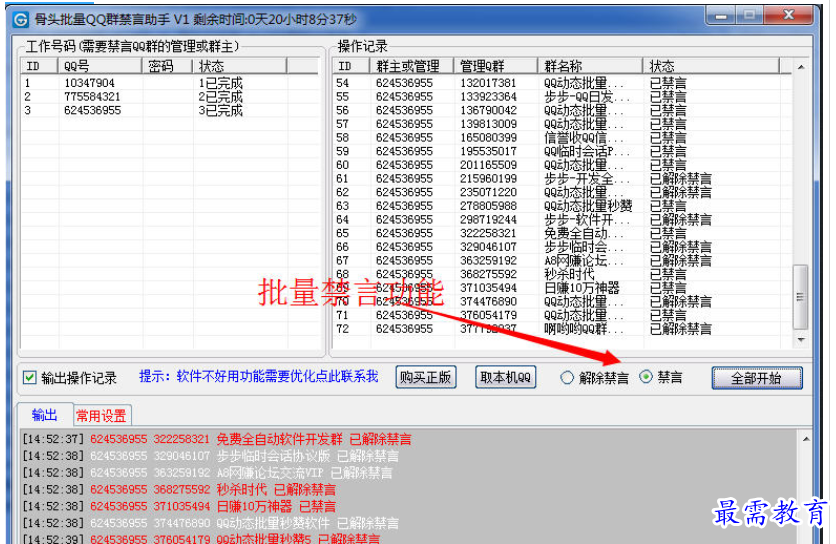Click 啊哟哟QQ群 group name in row 72
This screenshot has height=544, width=836.
583,330
